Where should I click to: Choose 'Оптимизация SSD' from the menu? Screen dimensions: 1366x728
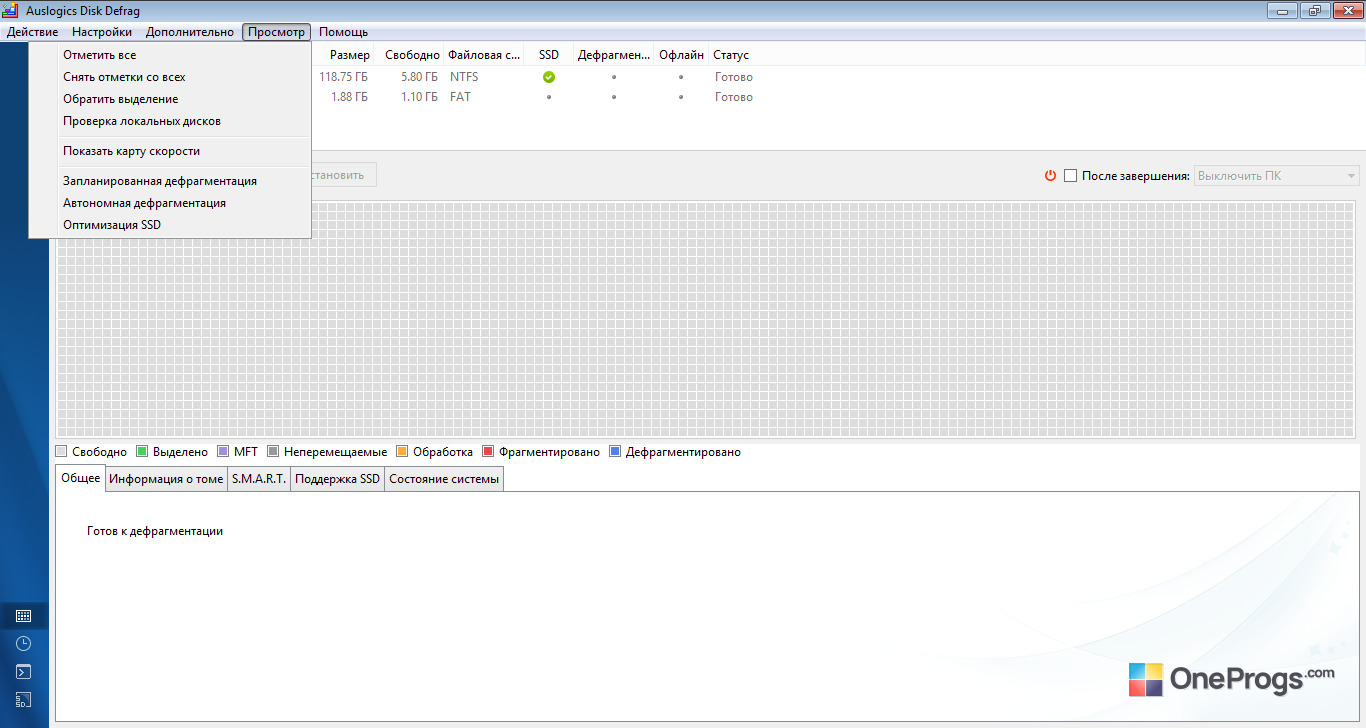tap(170, 225)
